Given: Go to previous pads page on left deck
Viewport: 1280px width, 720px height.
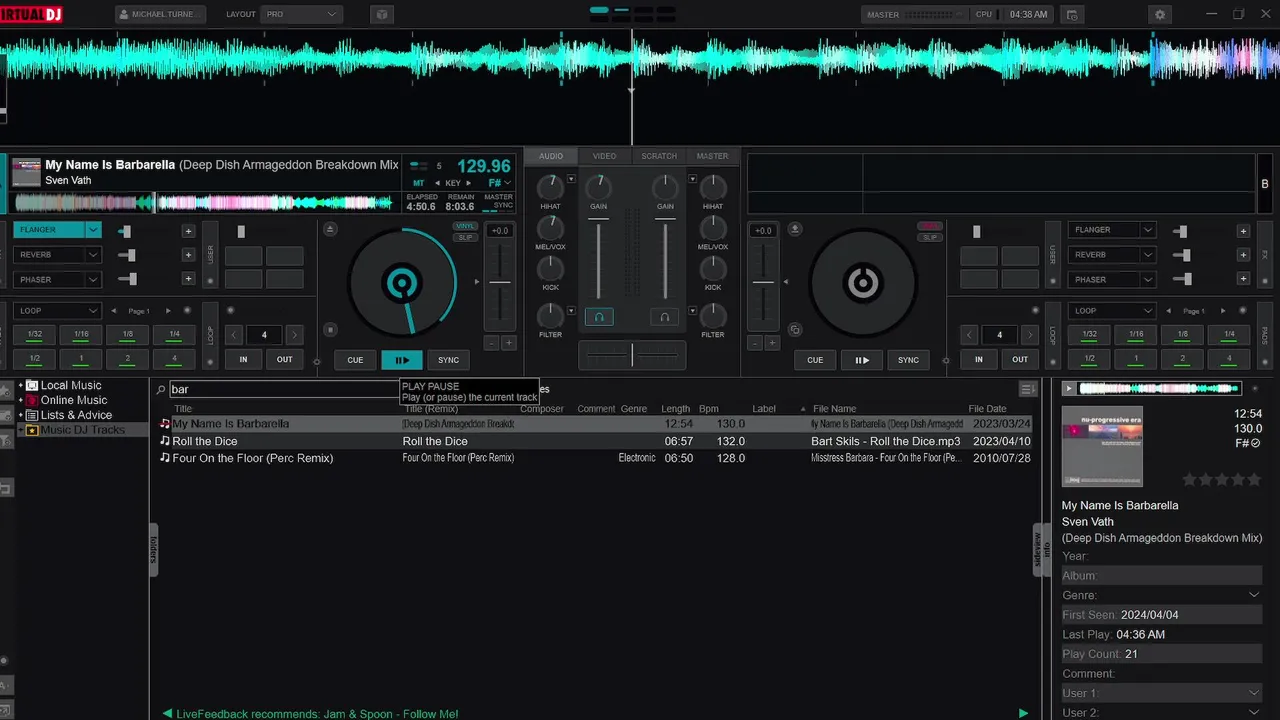Looking at the screenshot, I should coord(114,311).
